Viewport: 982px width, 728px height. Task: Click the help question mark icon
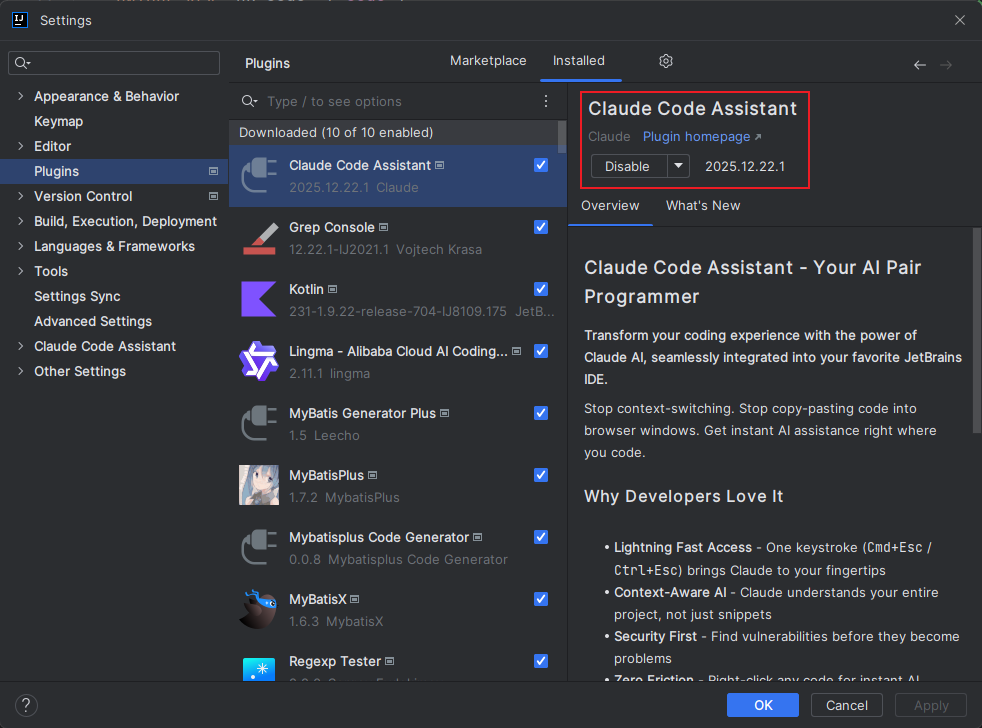[x=28, y=705]
